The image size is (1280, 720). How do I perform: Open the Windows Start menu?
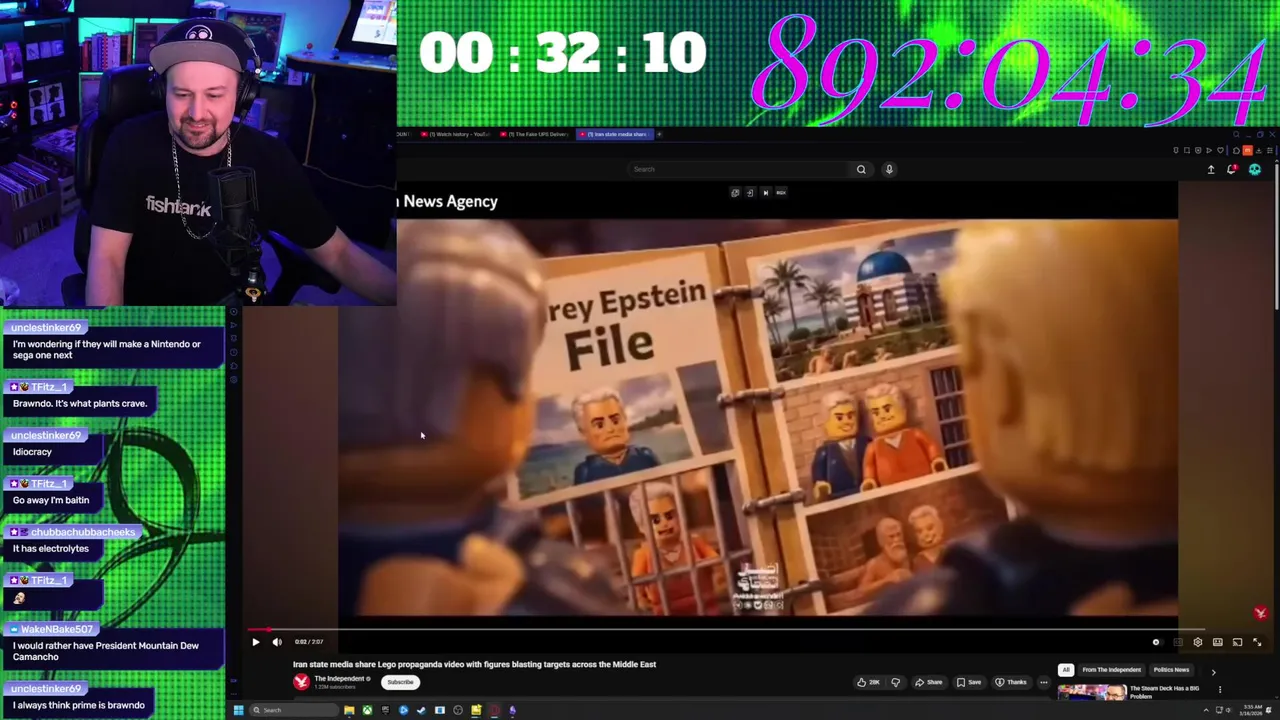(x=238, y=710)
